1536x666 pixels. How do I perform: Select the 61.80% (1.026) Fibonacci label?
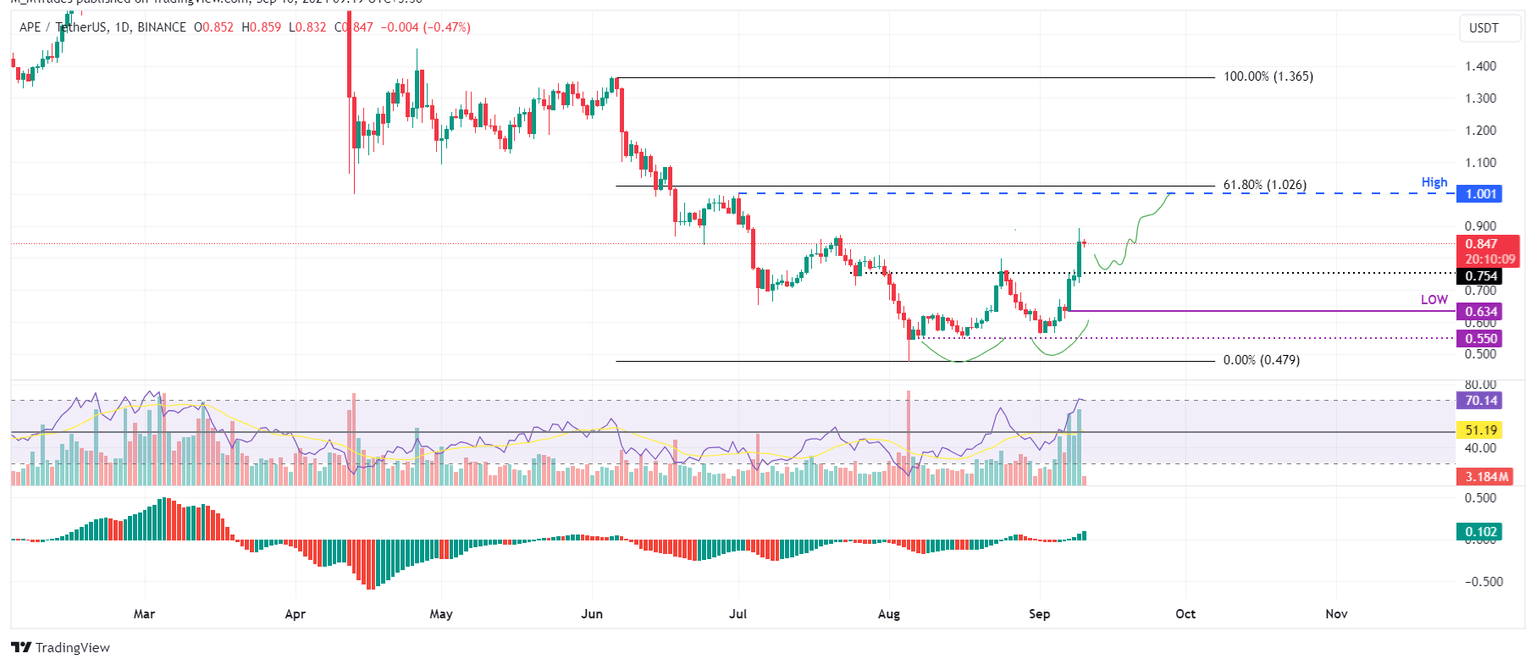pos(1265,186)
